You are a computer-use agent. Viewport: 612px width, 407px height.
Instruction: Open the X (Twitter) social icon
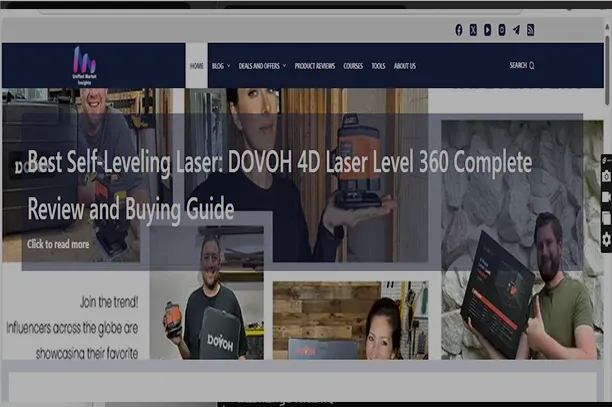coord(473,30)
